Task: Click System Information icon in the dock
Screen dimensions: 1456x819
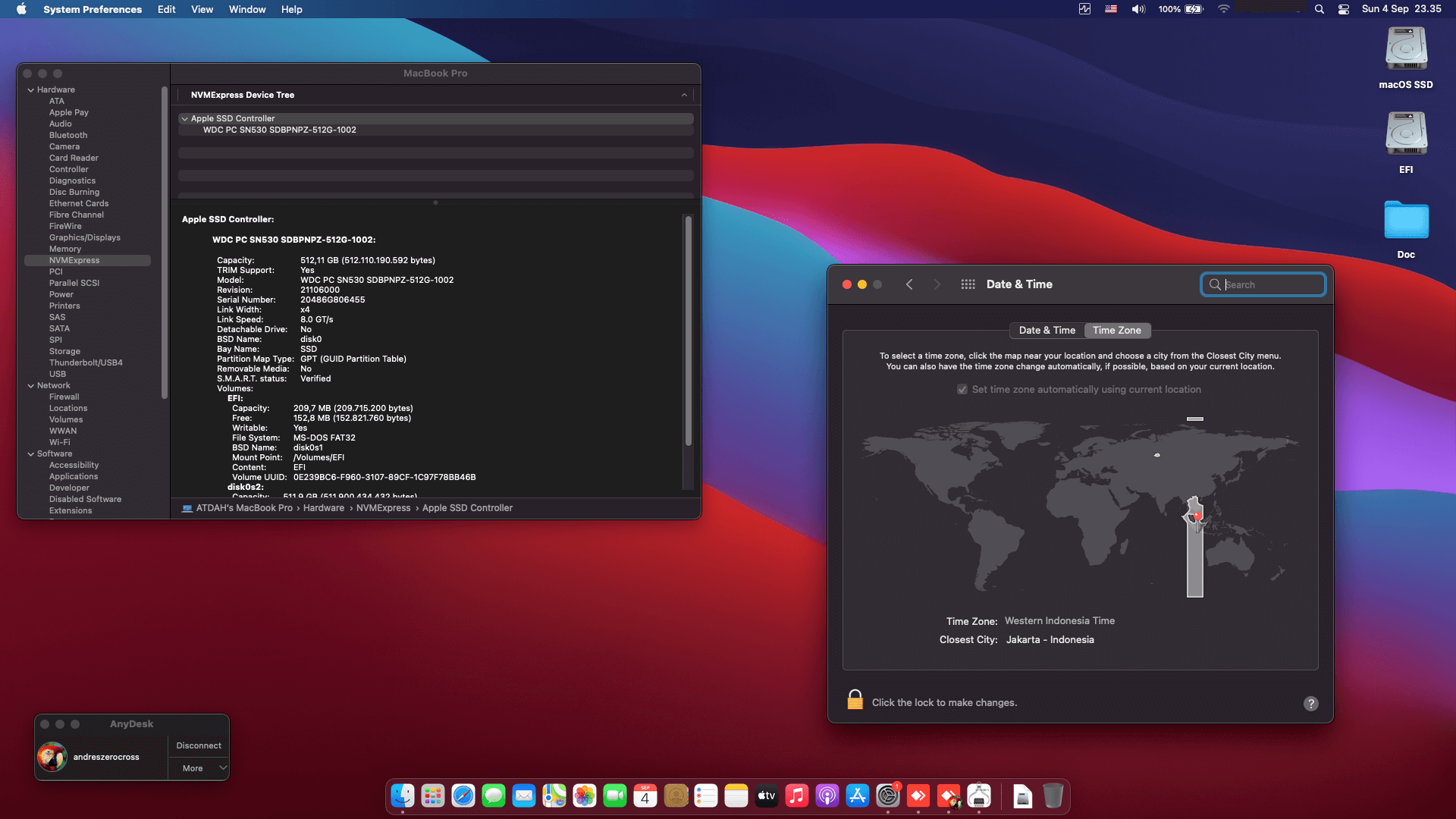Action: tap(979, 795)
